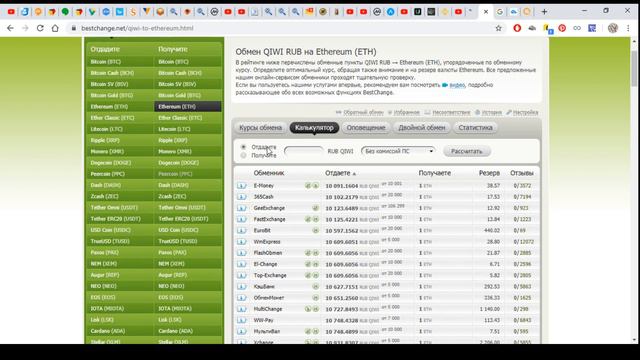The image size is (640, 360).
Task: Open Chrome three-dot menu
Action: click(628, 28)
